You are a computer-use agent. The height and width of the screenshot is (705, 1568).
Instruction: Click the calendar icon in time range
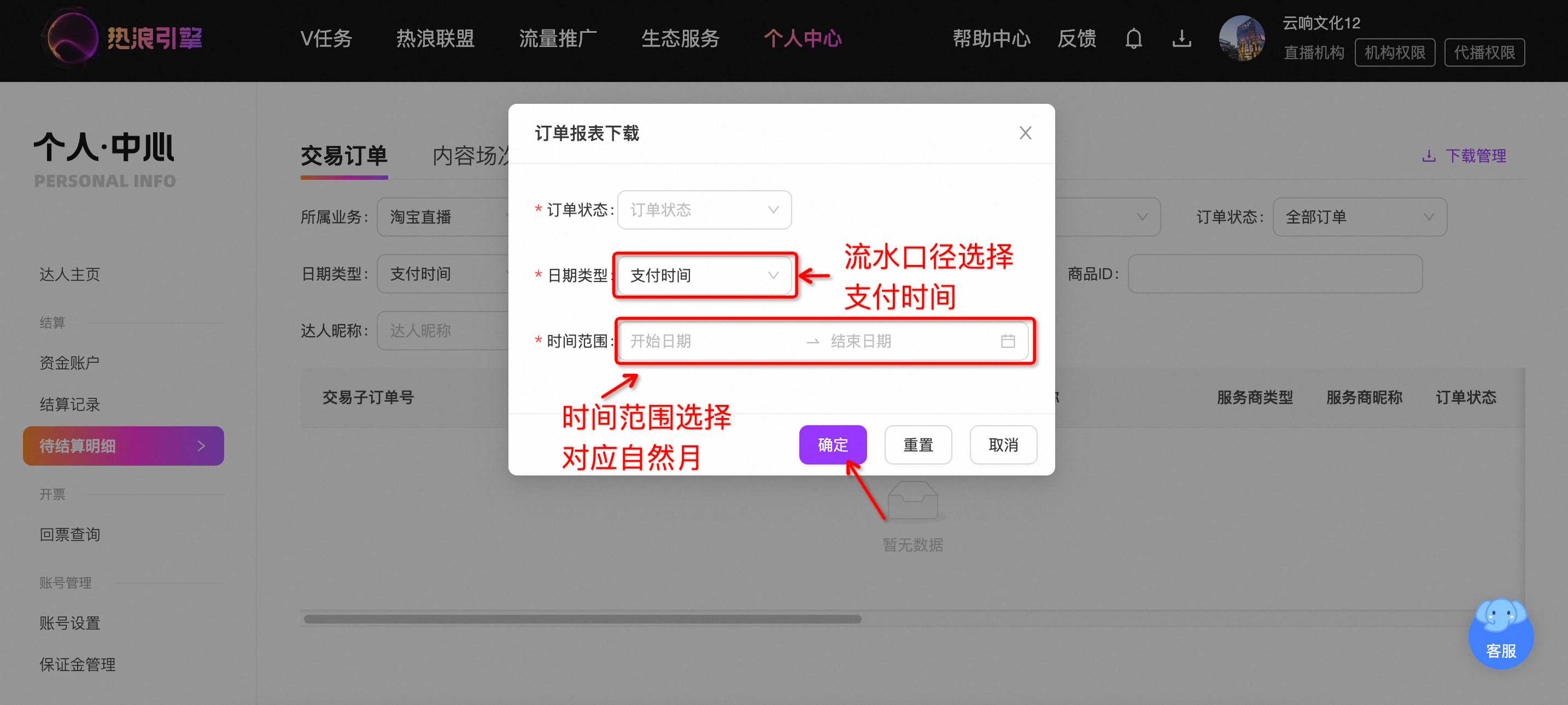(1008, 341)
